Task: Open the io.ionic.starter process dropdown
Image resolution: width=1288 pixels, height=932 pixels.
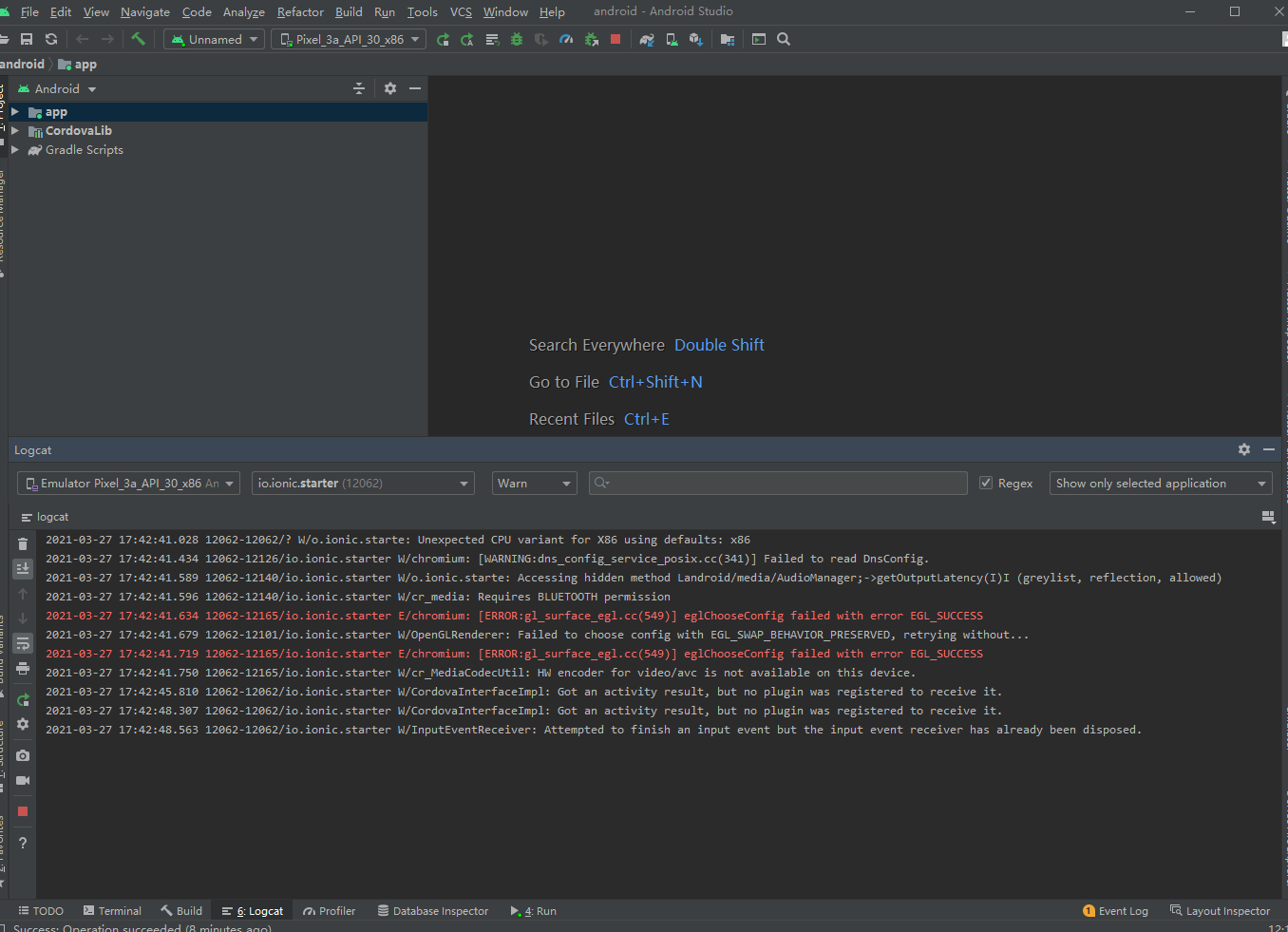Action: [362, 483]
